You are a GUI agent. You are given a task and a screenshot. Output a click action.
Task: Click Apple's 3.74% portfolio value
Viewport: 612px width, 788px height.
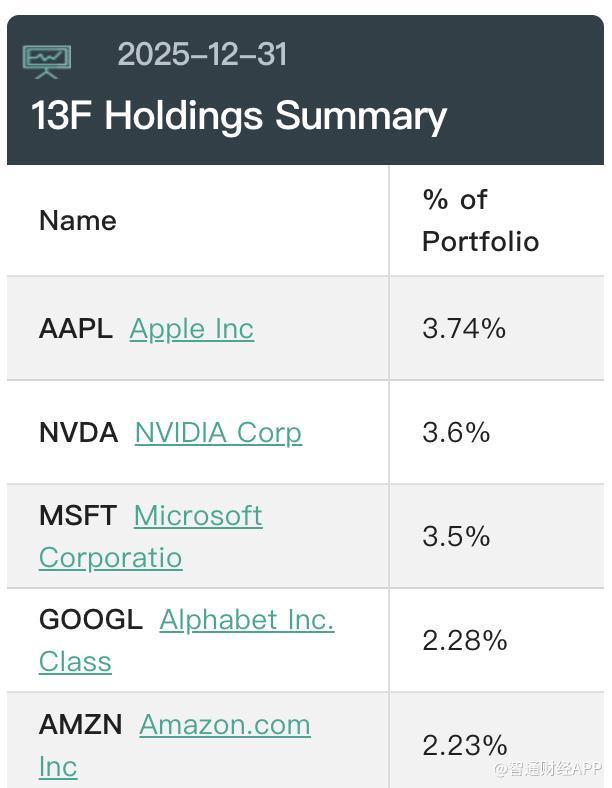(x=464, y=329)
